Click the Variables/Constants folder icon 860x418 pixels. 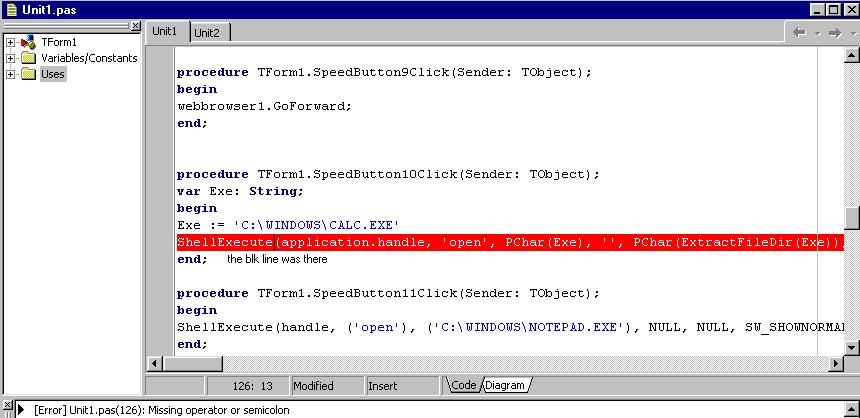click(28, 58)
